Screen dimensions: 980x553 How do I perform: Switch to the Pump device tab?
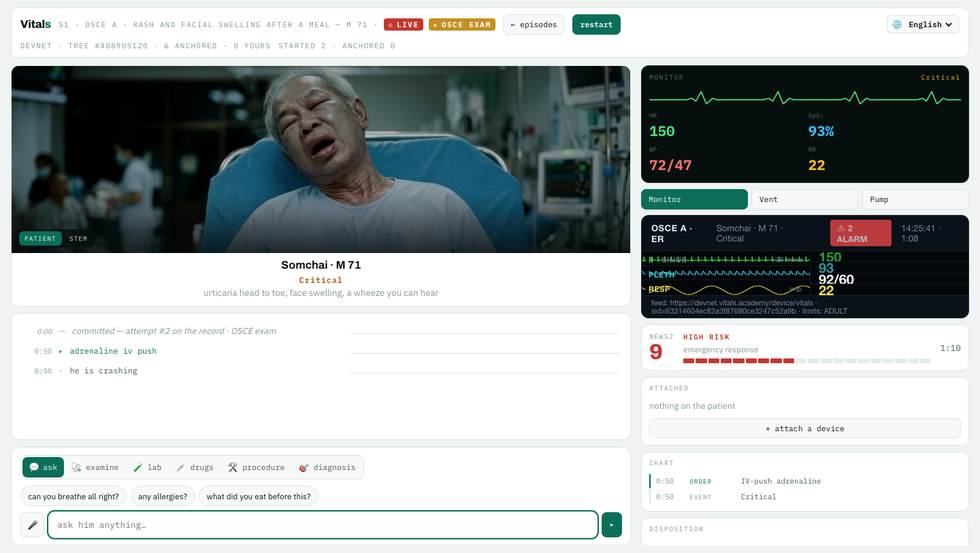(x=915, y=199)
